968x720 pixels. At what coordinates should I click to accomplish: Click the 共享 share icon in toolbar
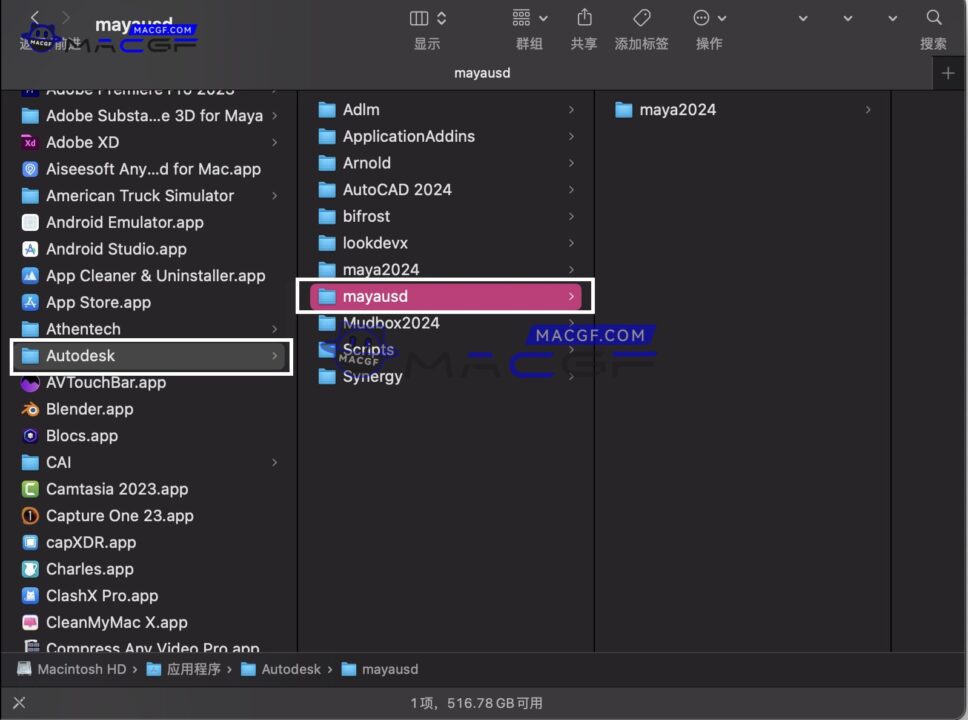(583, 17)
